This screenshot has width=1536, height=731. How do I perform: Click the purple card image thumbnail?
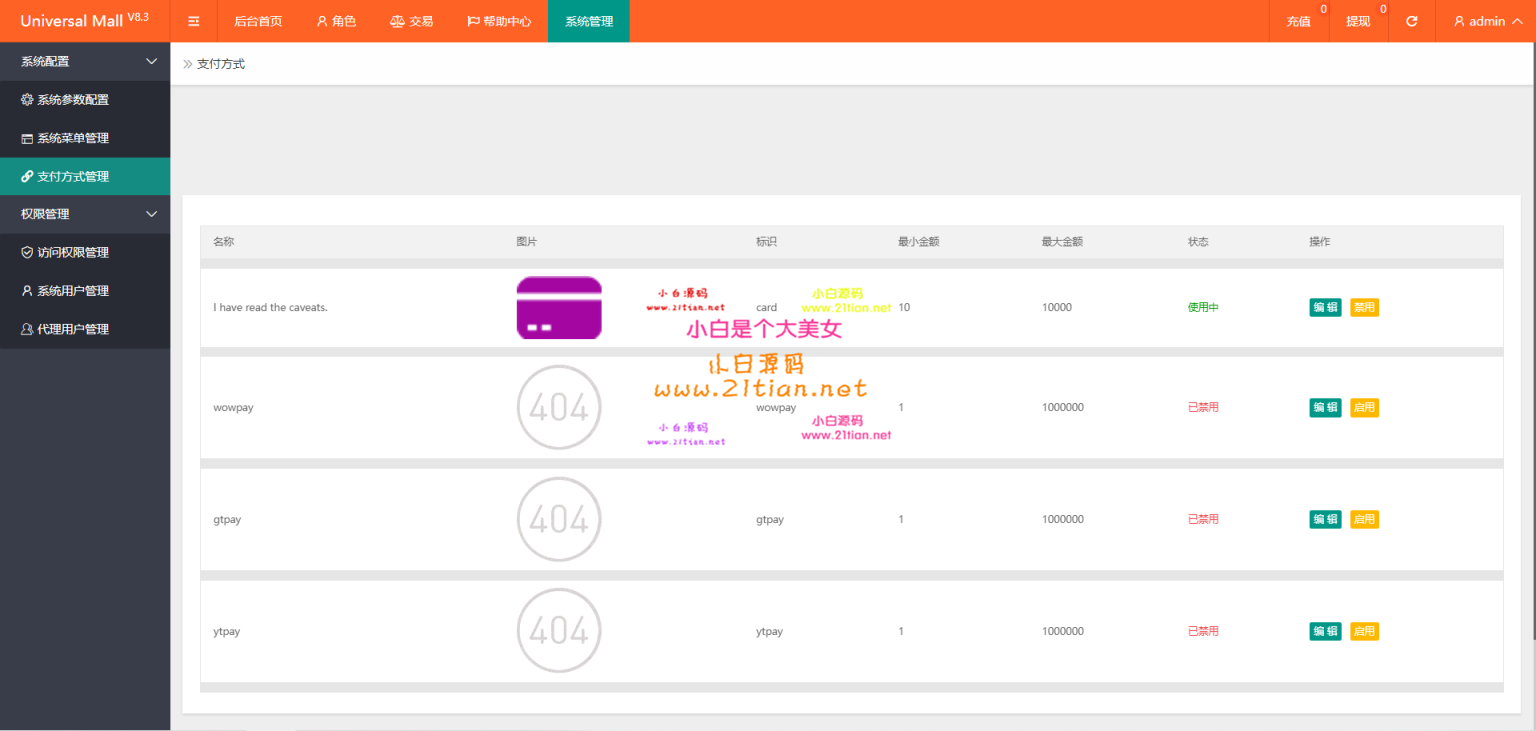pyautogui.click(x=558, y=307)
